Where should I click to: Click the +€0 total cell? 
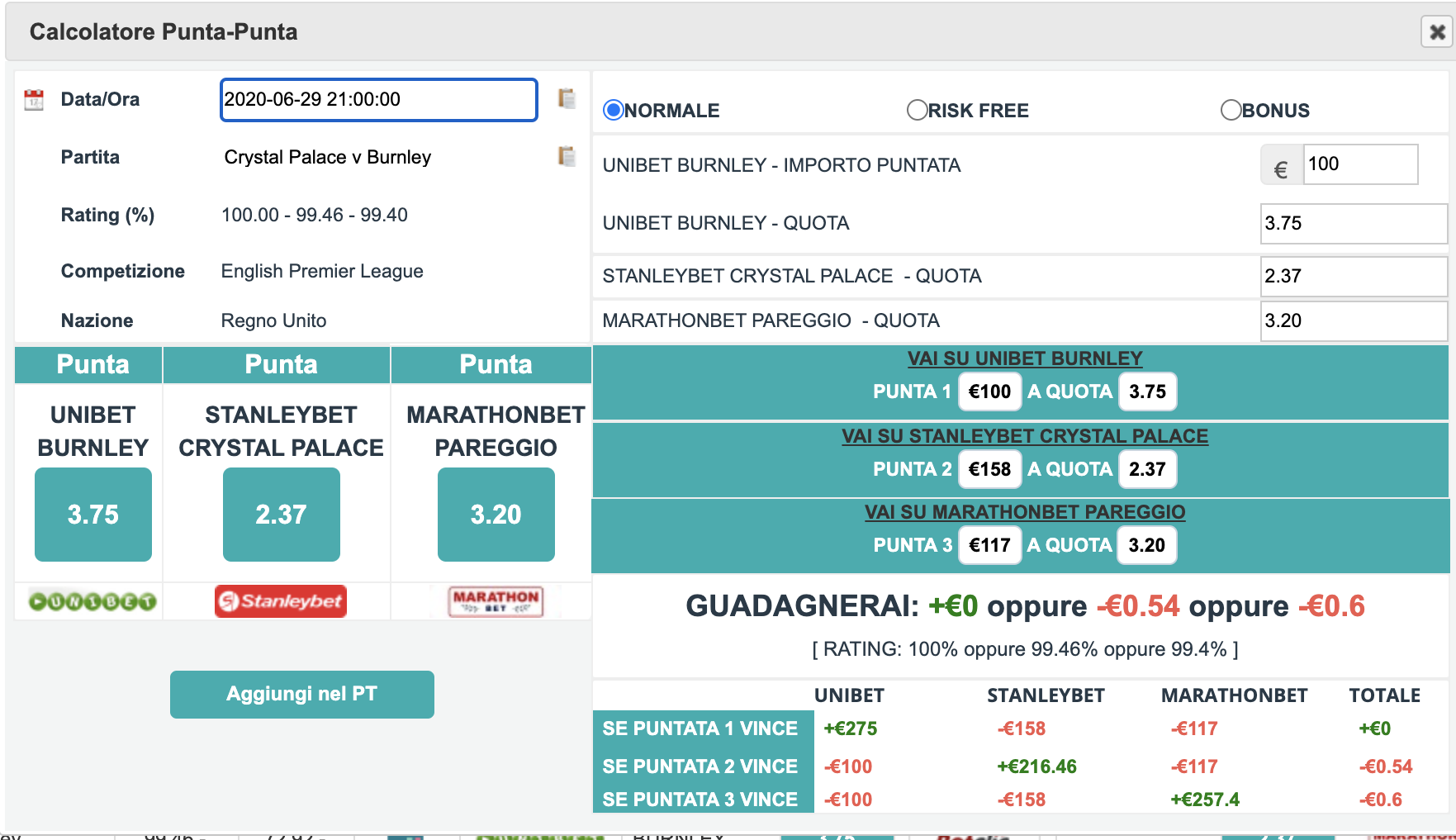click(1375, 728)
